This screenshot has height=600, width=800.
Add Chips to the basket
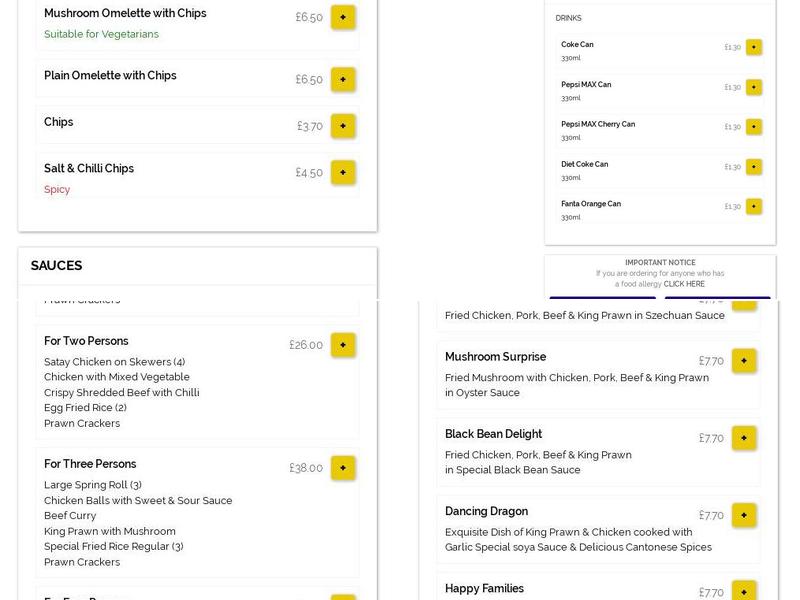click(x=343, y=126)
